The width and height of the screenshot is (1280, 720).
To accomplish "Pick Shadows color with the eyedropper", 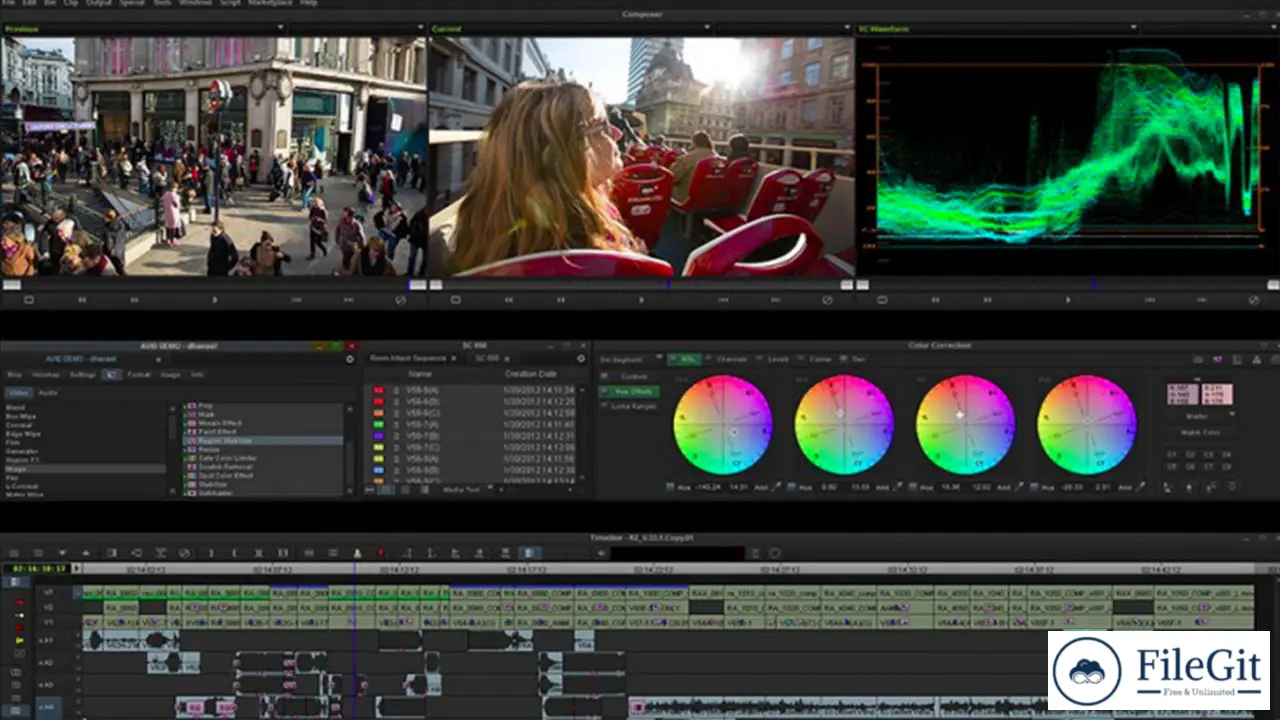I will tap(775, 487).
